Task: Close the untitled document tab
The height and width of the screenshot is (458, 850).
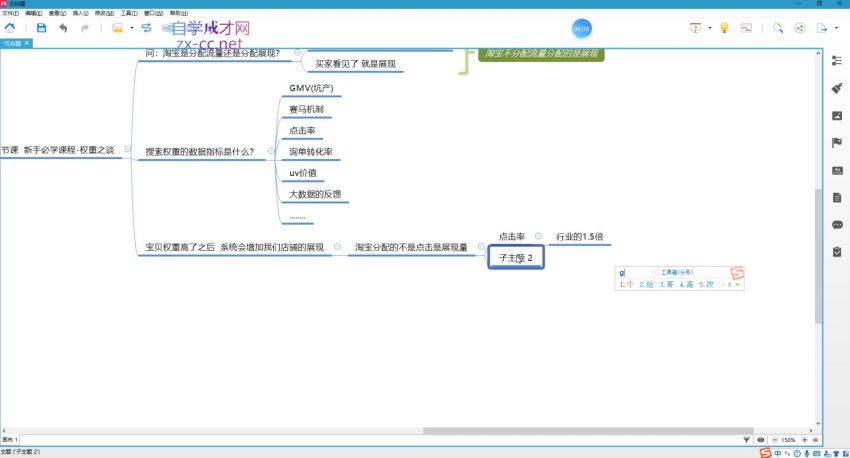Action: pos(27,43)
